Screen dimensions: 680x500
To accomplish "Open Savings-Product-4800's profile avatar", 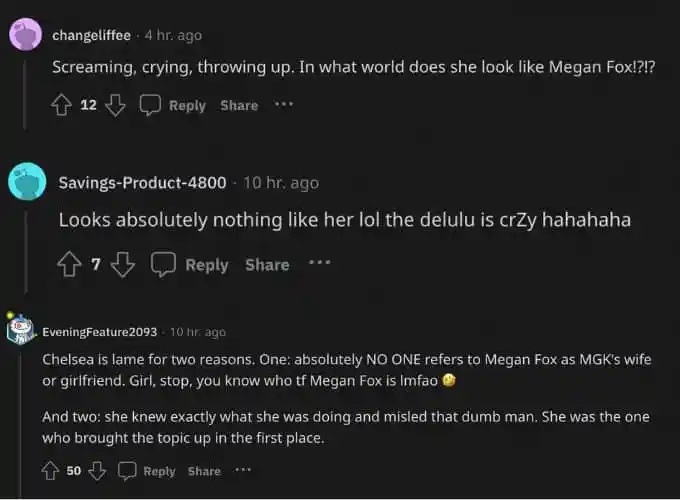I will pyautogui.click(x=27, y=181).
